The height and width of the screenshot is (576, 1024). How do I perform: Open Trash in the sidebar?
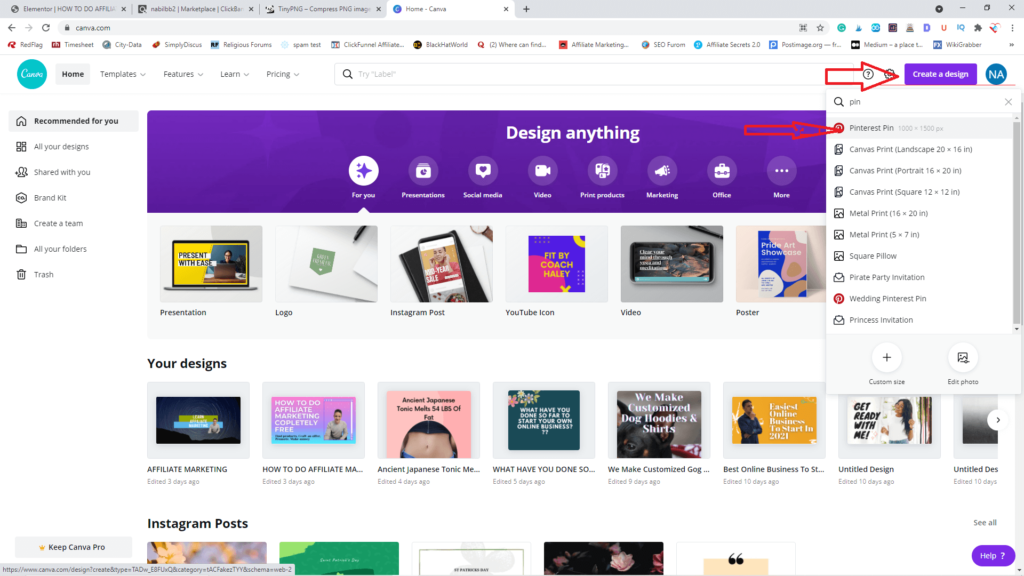(x=73, y=274)
